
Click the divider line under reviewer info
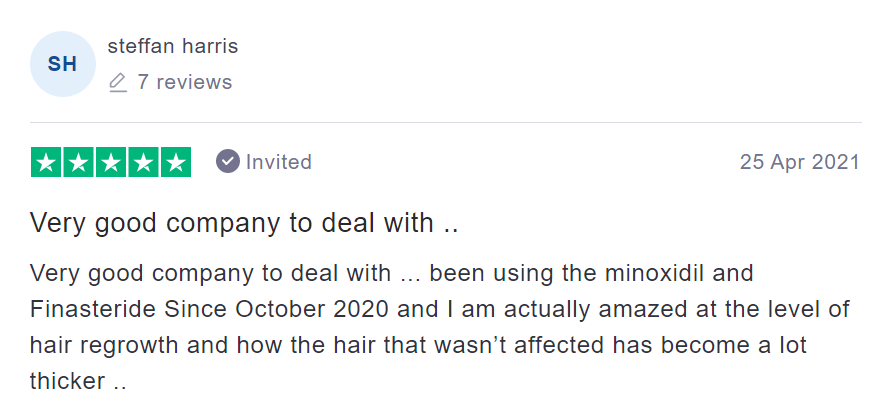coord(446,122)
